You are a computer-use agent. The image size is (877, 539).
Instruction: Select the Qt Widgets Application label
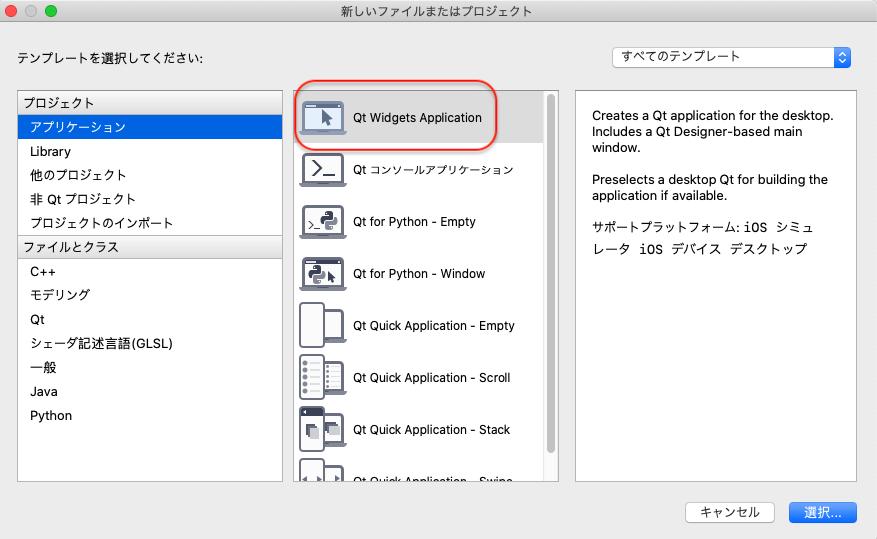click(x=417, y=117)
